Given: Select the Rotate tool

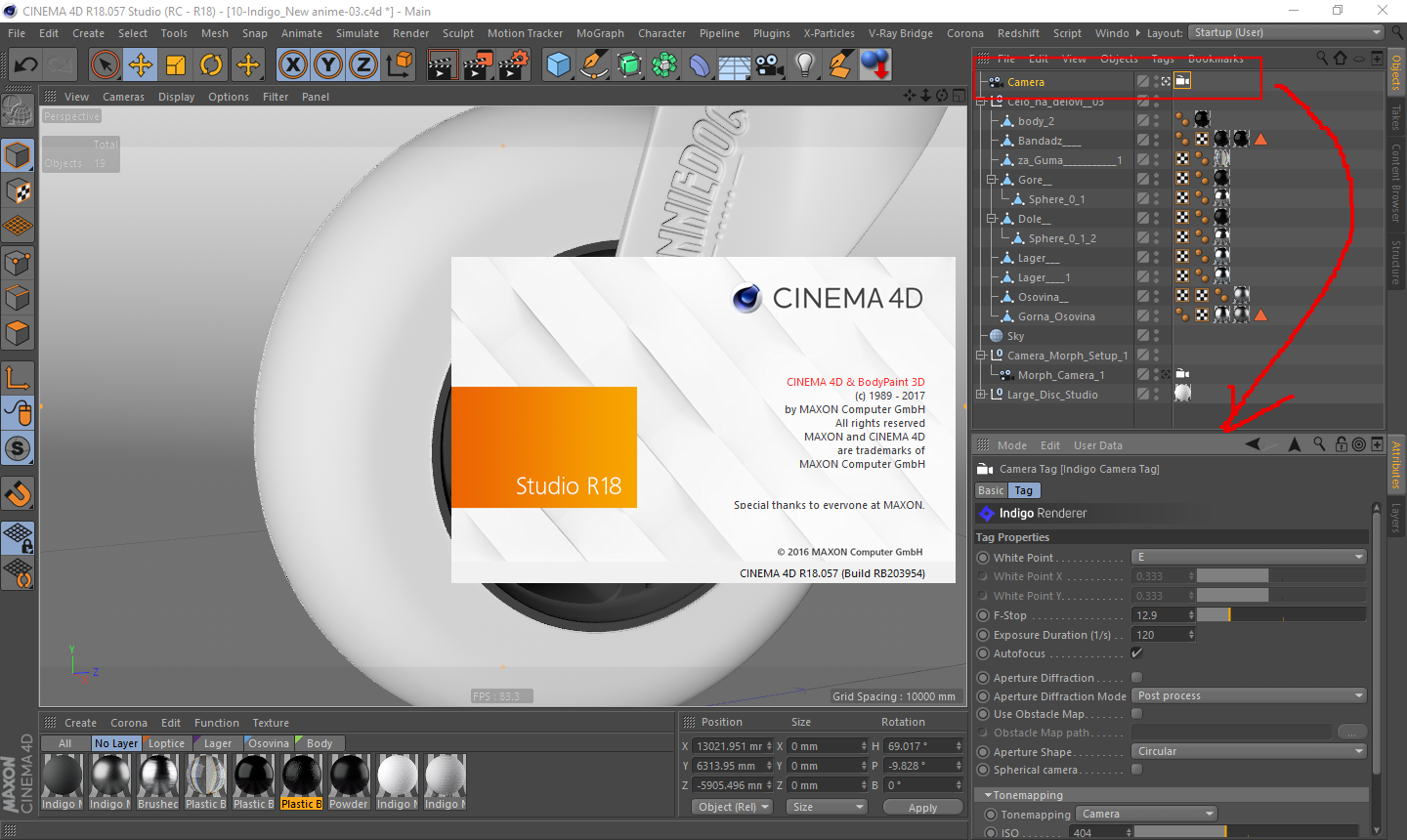Looking at the screenshot, I should [x=211, y=65].
